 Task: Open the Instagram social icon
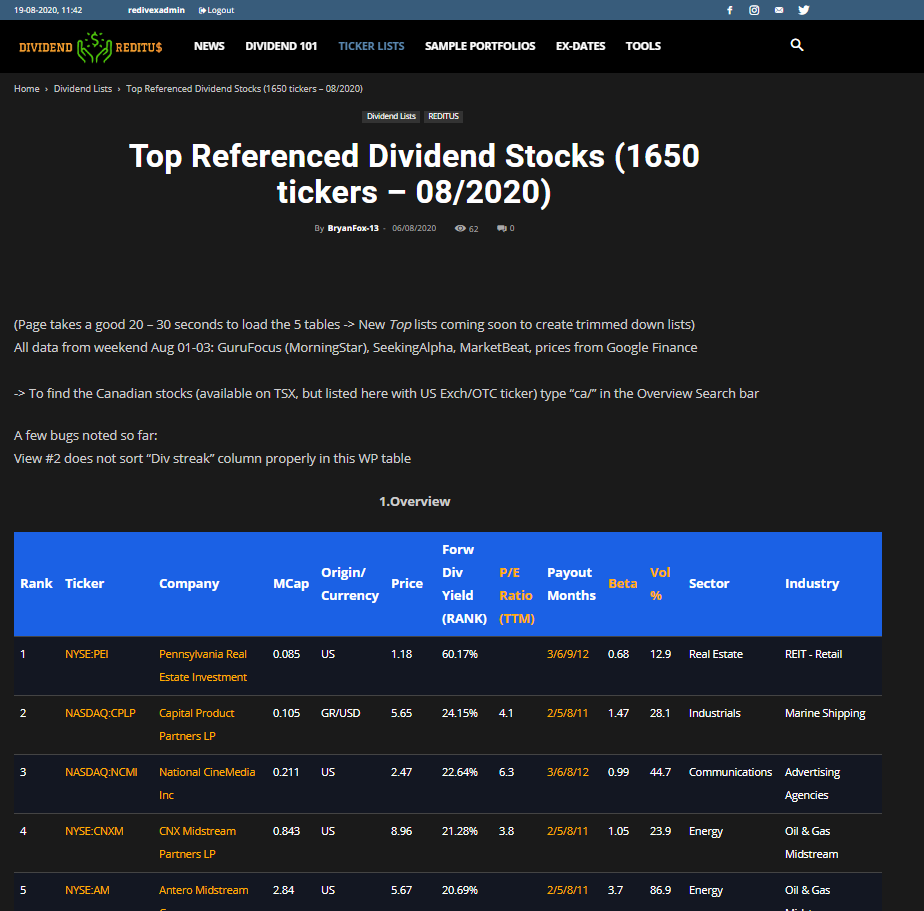(x=754, y=10)
